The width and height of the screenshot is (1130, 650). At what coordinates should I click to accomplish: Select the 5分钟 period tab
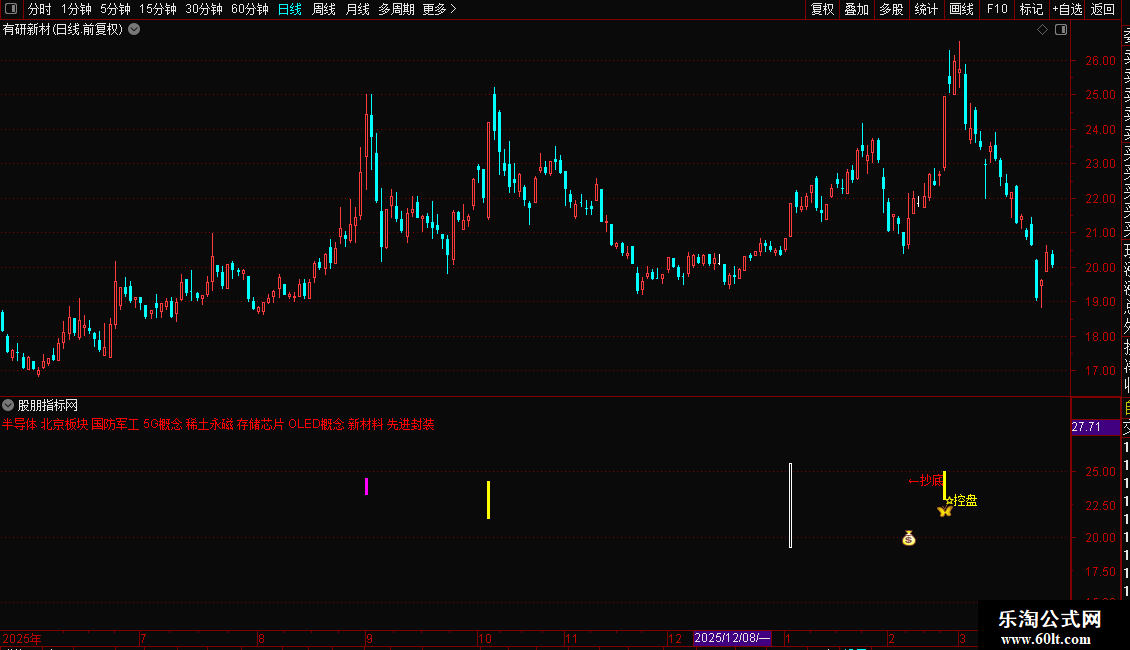click(x=115, y=9)
